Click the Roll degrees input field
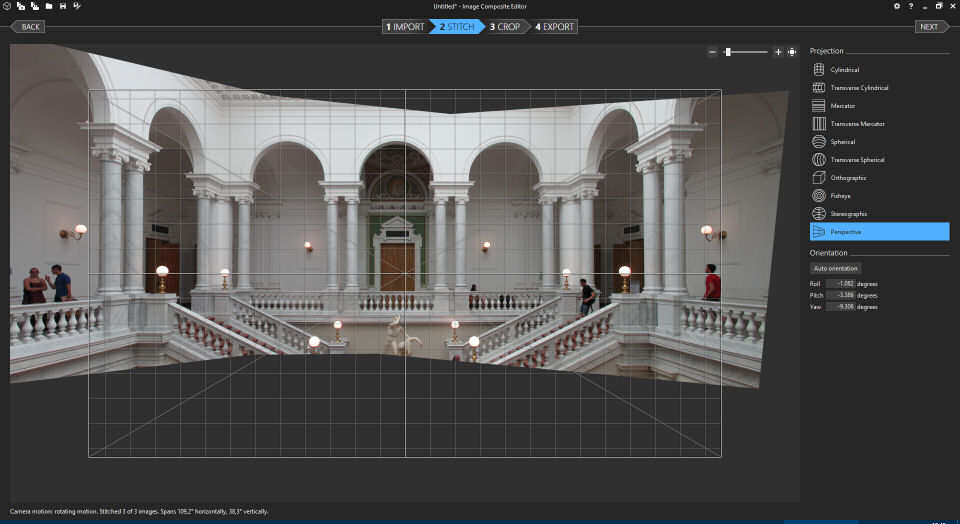This screenshot has height=524, width=960. tap(839, 284)
